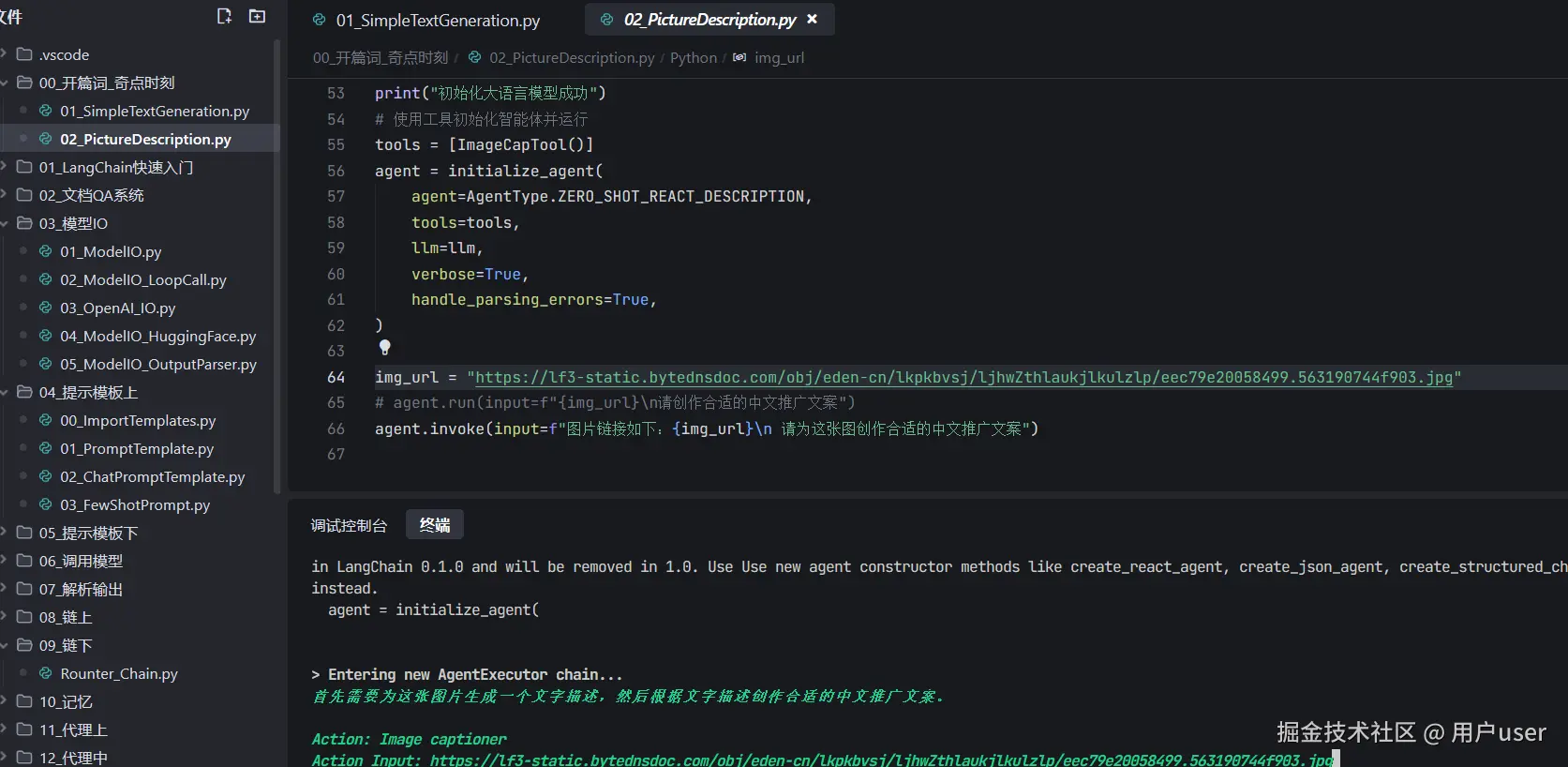Viewport: 1568px width, 767px height.
Task: Click Python icon on 01_SimpleTextGeneration.py tab
Action: coord(320,20)
